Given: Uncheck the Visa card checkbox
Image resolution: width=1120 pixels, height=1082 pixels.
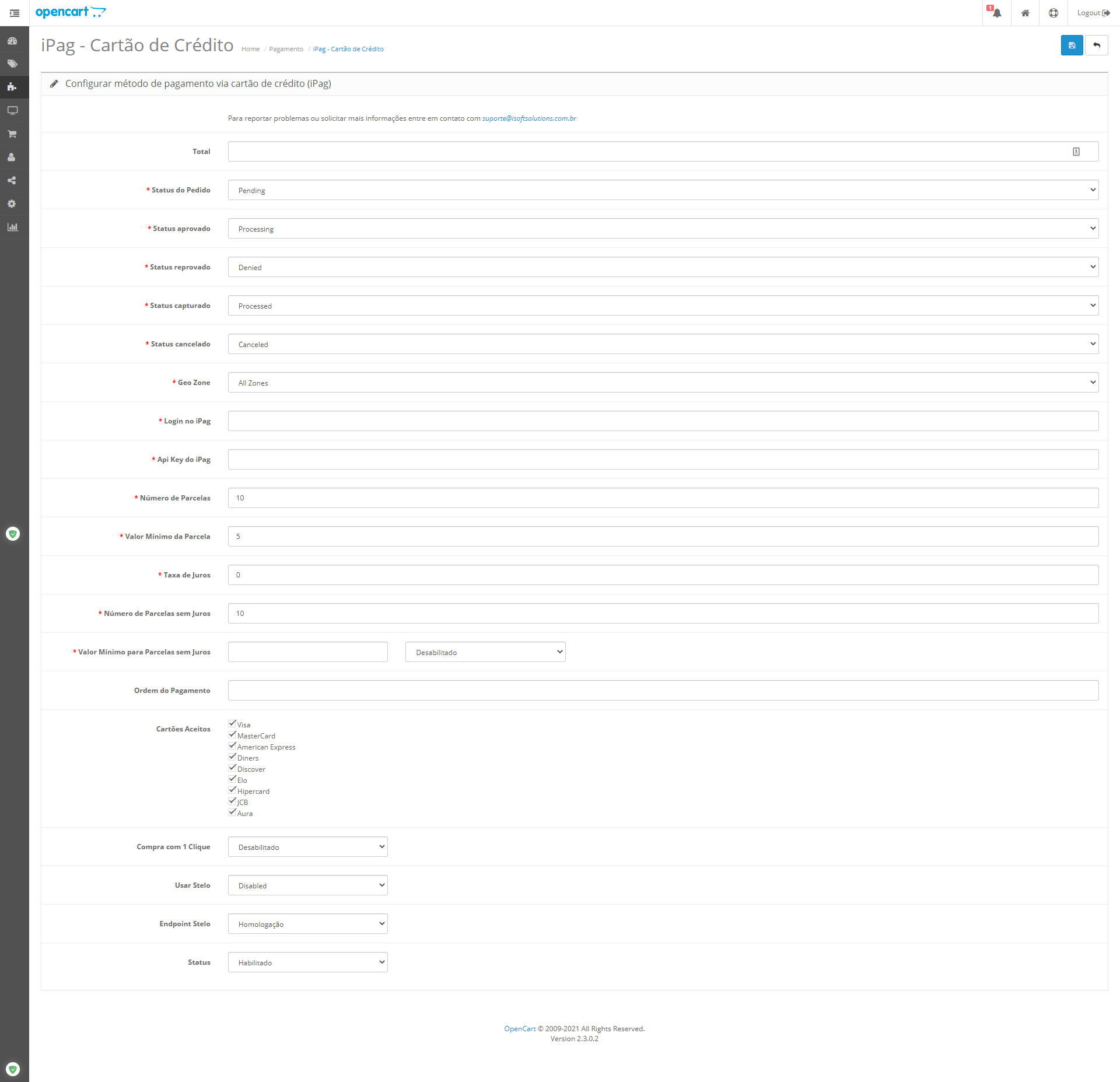Looking at the screenshot, I should [x=232, y=723].
